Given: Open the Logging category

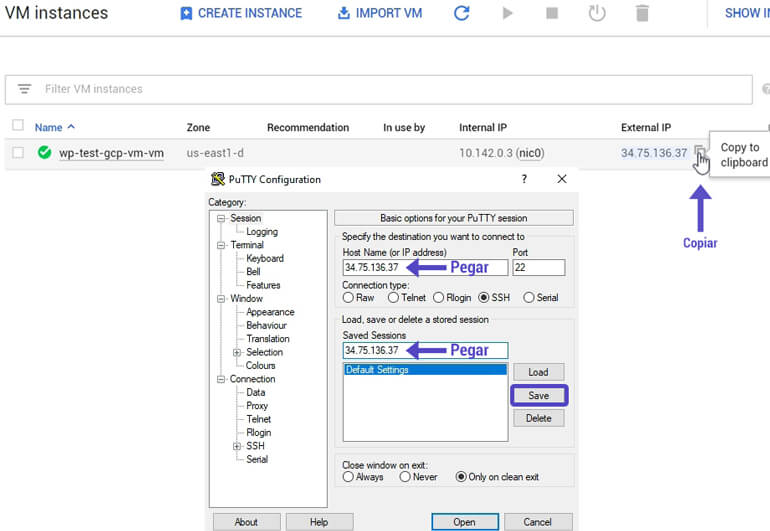Looking at the screenshot, I should click(x=262, y=231).
